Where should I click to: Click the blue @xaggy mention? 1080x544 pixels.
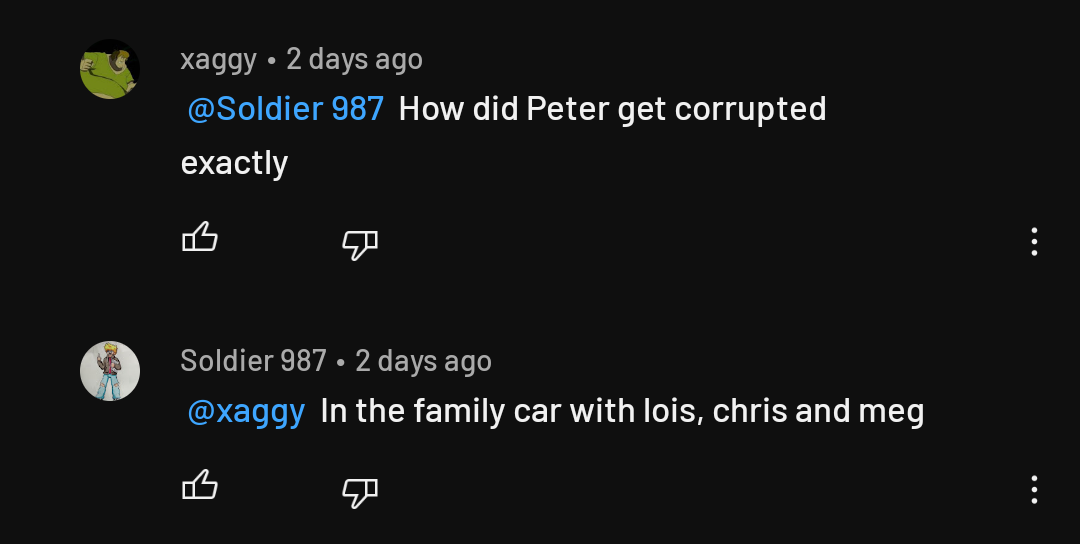tap(246, 411)
